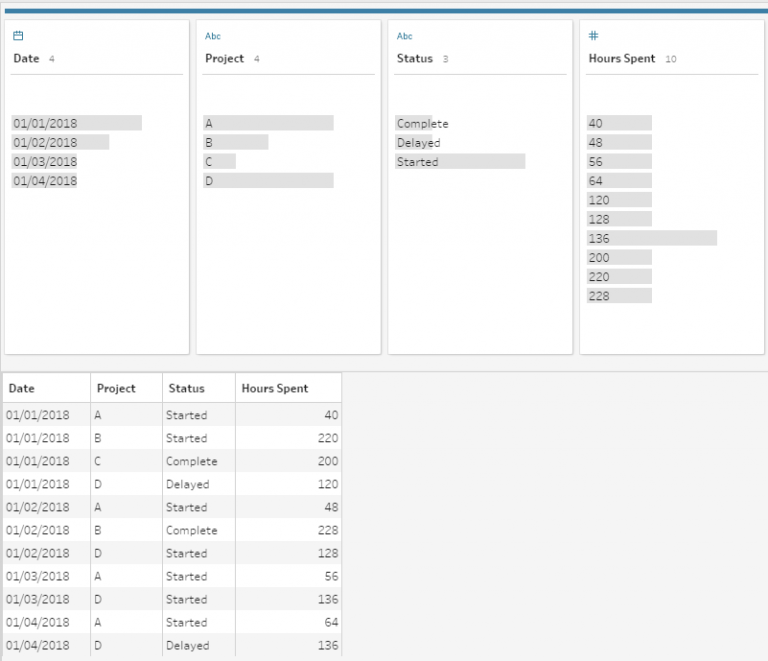
Task: Select the Project field name in profile card
Action: 224,58
